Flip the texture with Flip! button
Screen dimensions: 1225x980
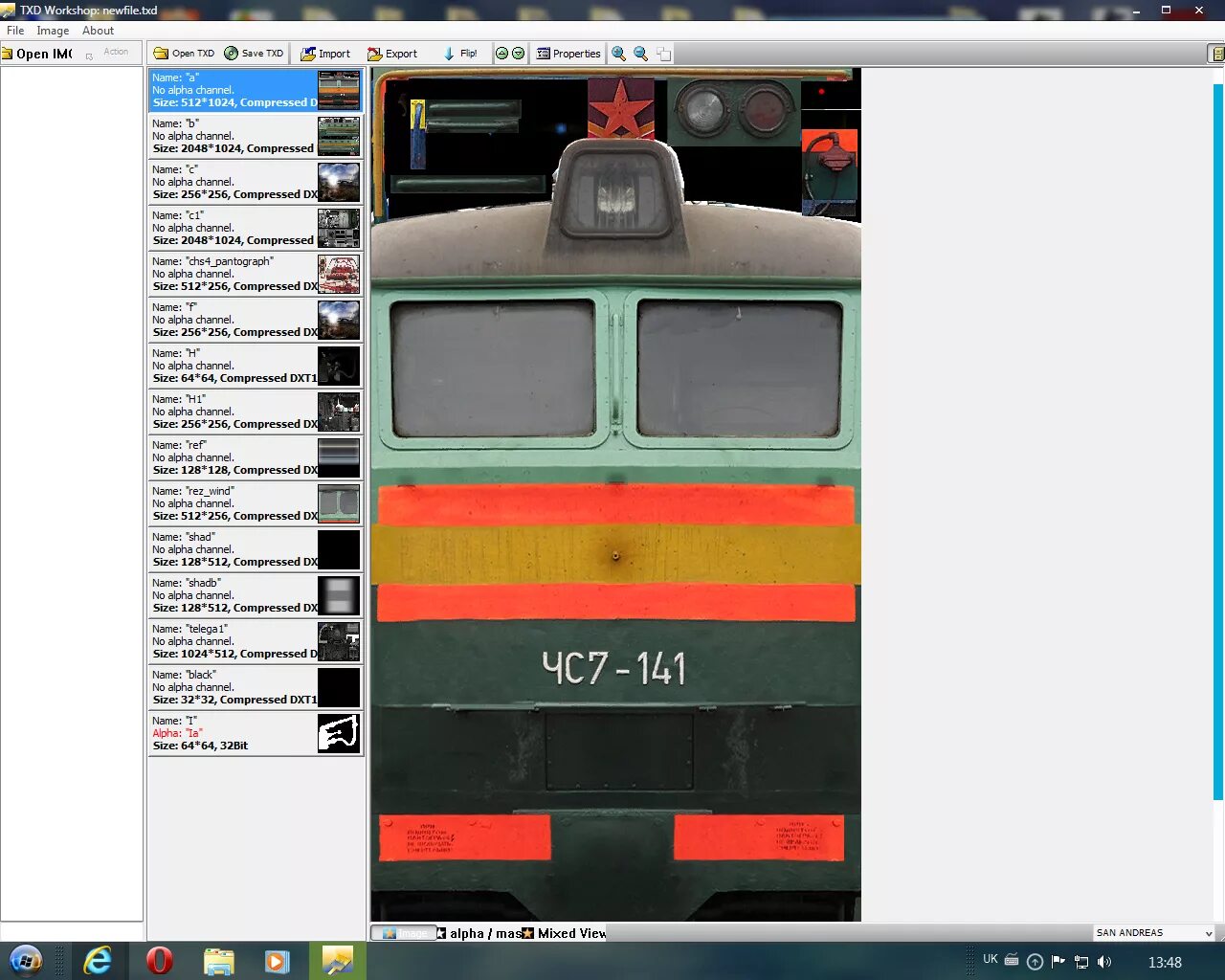coord(460,54)
